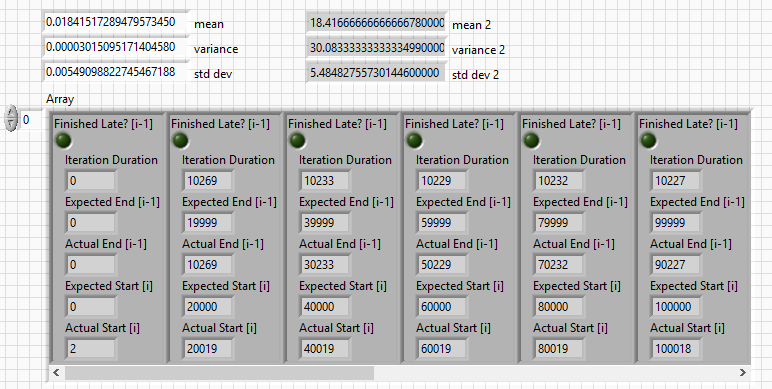Click the Actual End field showing 30233

[325, 264]
